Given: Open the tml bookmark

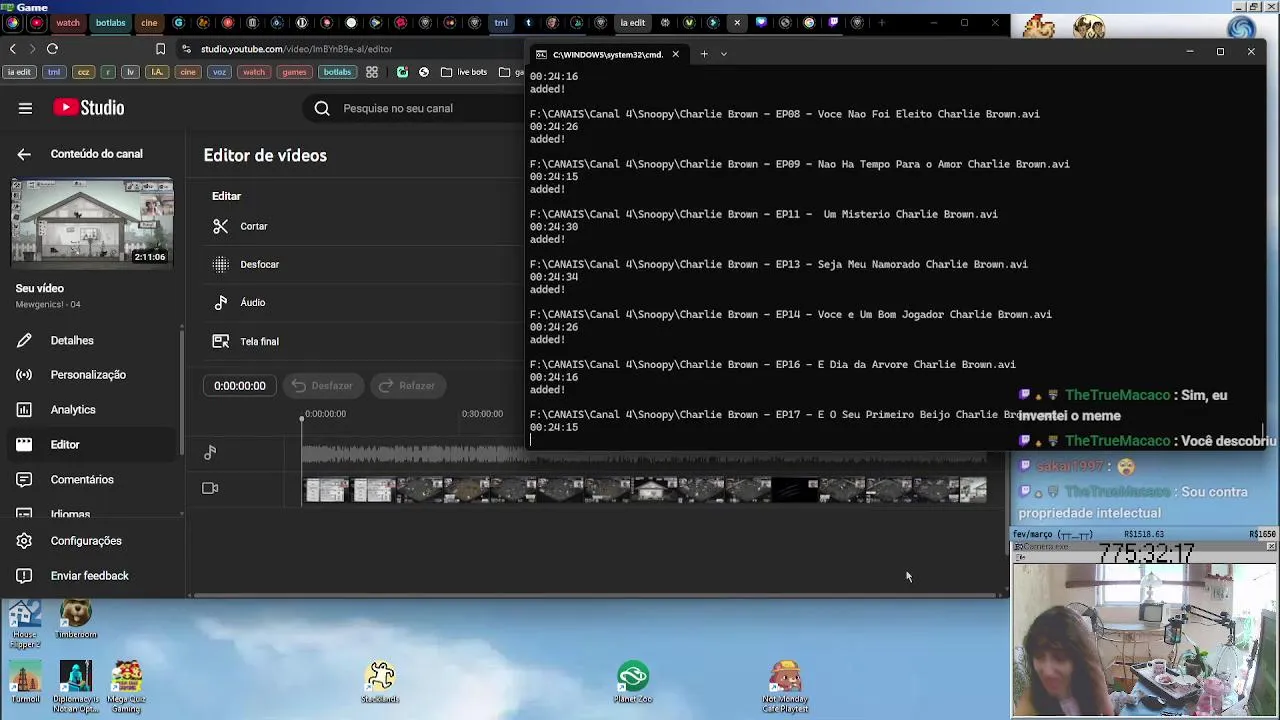Looking at the screenshot, I should coord(55,72).
